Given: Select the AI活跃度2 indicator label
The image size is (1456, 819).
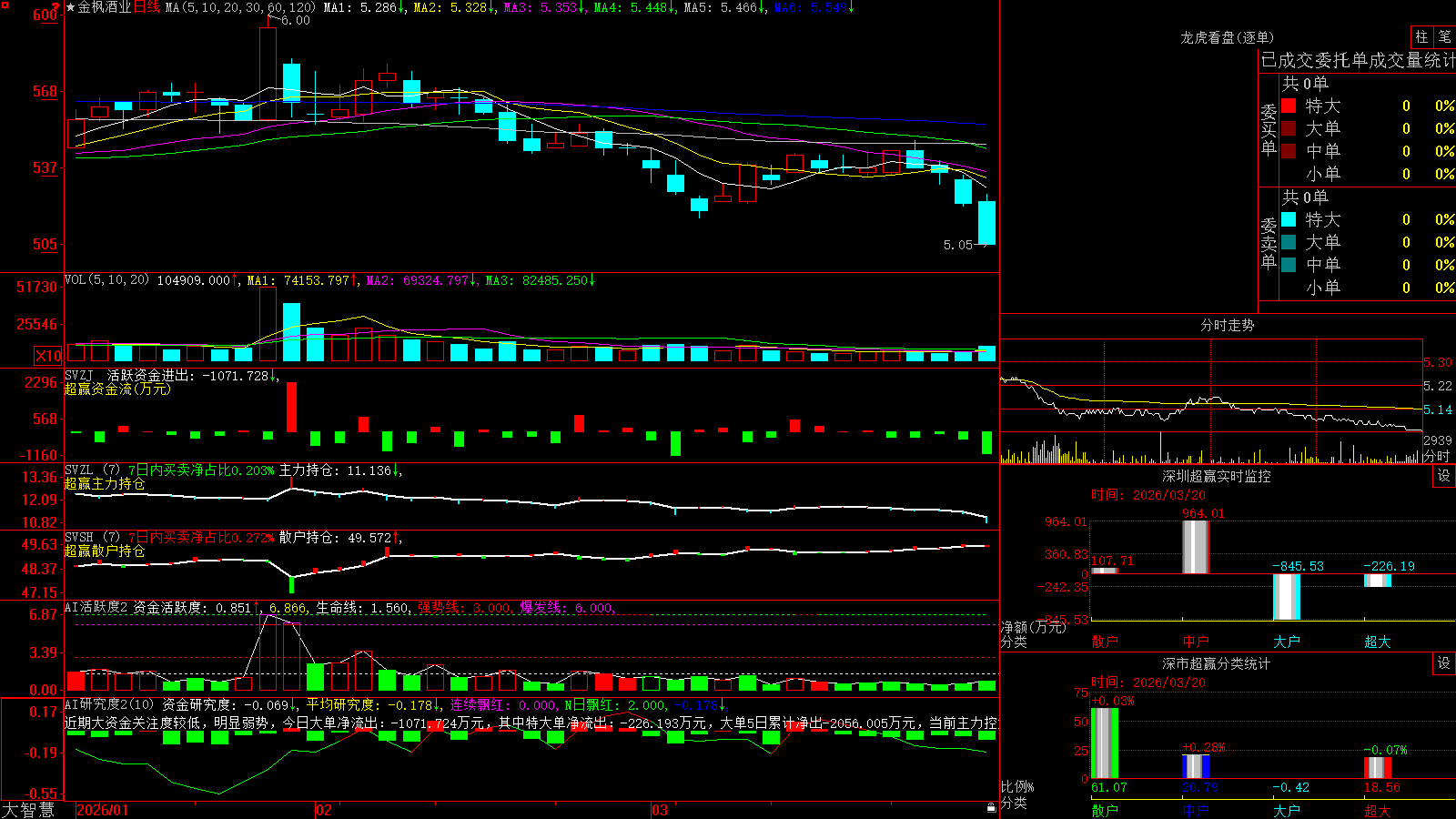Looking at the screenshot, I should (96, 608).
